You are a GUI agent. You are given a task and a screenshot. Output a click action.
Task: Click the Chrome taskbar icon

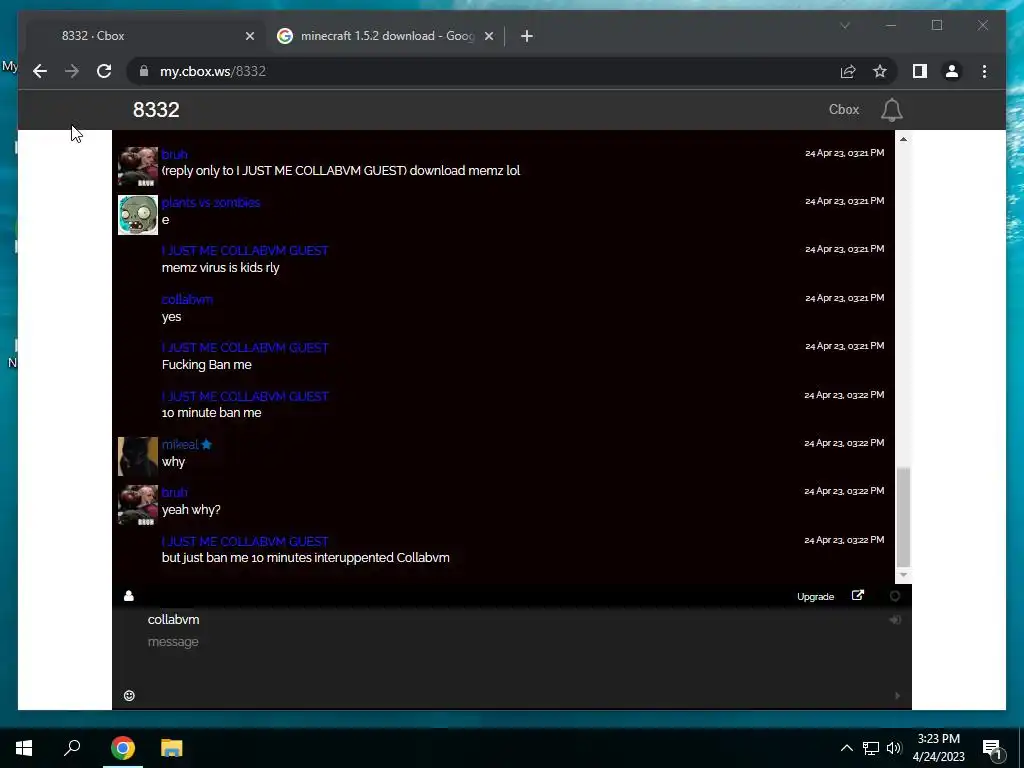pyautogui.click(x=123, y=748)
